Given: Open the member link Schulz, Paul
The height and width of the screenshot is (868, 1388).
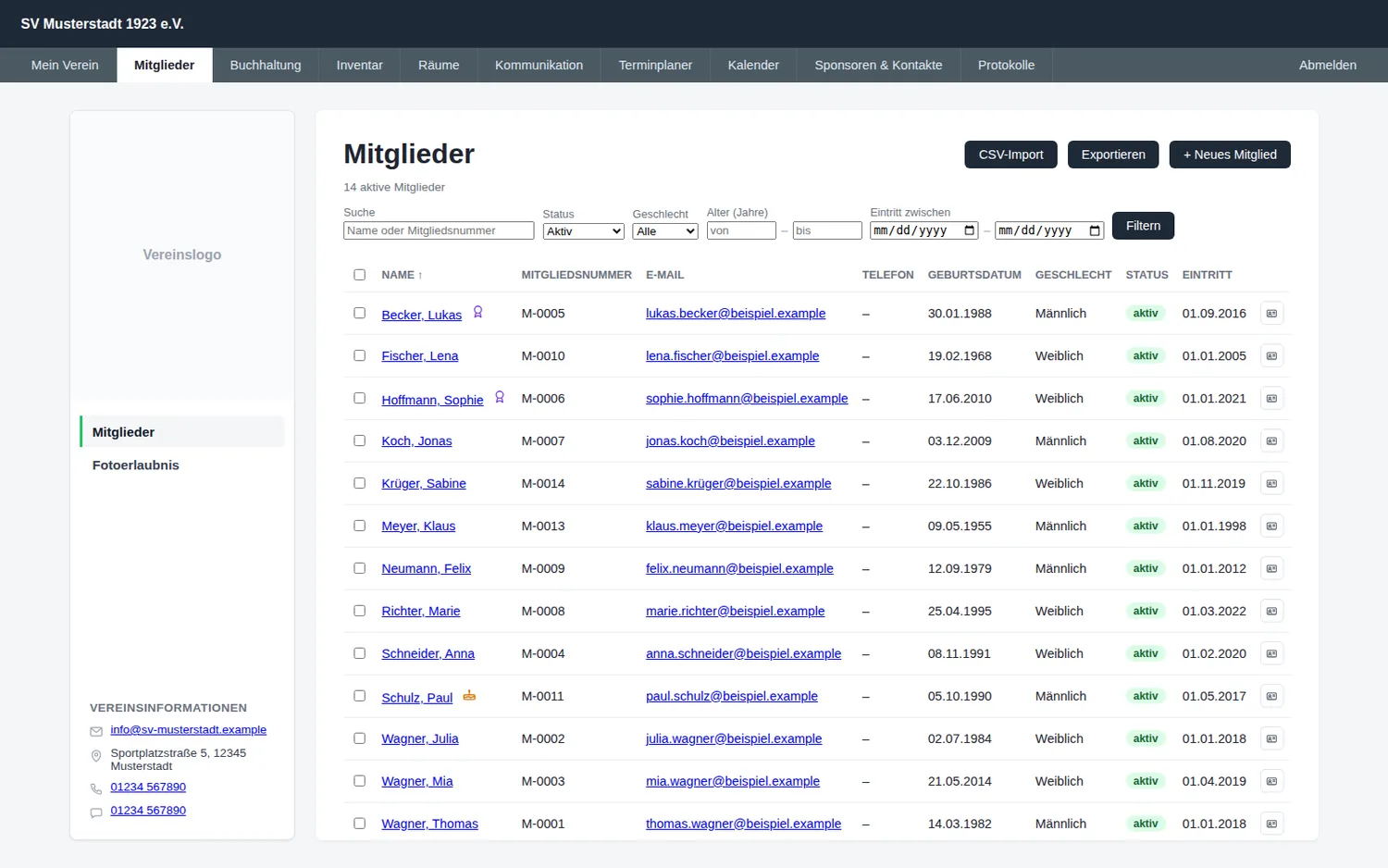Looking at the screenshot, I should (417, 698).
